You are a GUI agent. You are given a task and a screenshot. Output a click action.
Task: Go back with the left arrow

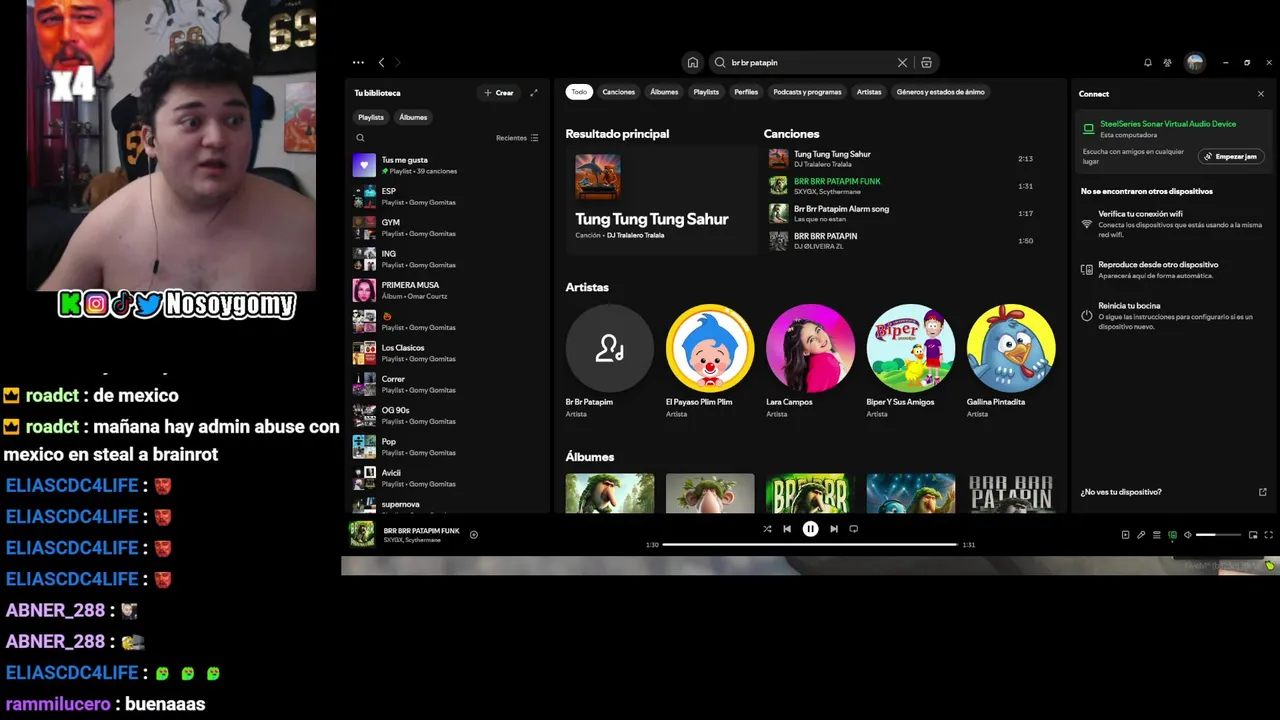[x=381, y=62]
